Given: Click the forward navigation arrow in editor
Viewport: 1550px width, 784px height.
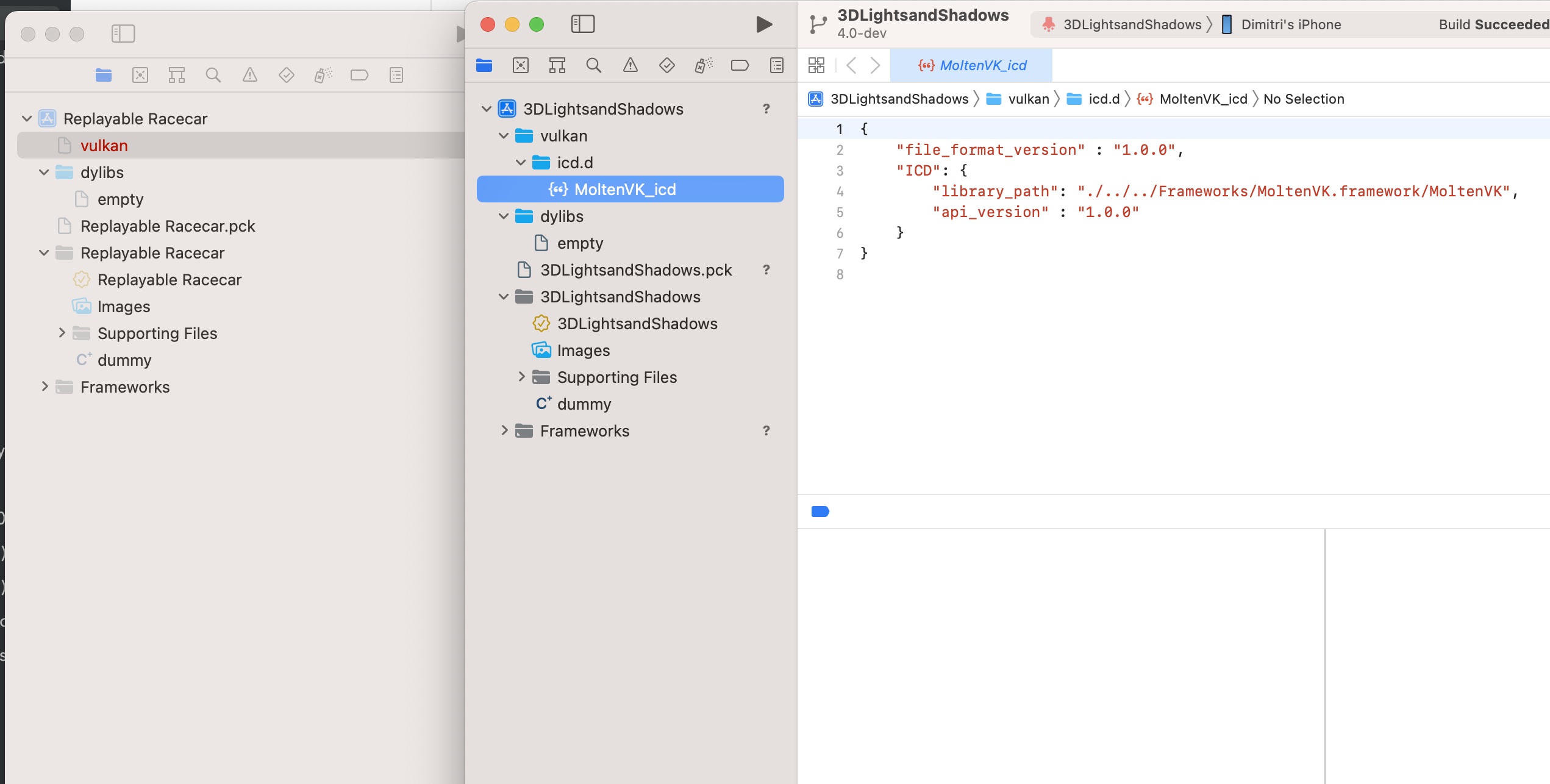Looking at the screenshot, I should click(x=876, y=65).
